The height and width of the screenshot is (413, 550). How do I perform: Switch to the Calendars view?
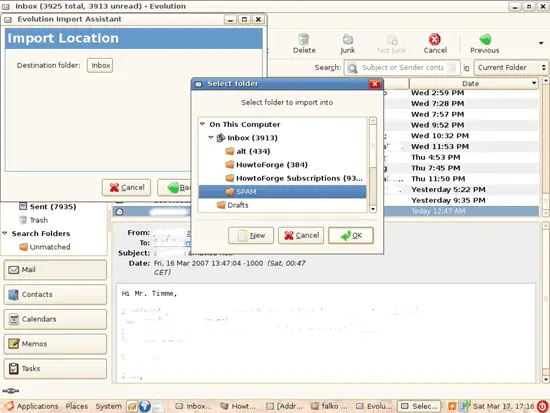coord(55,319)
